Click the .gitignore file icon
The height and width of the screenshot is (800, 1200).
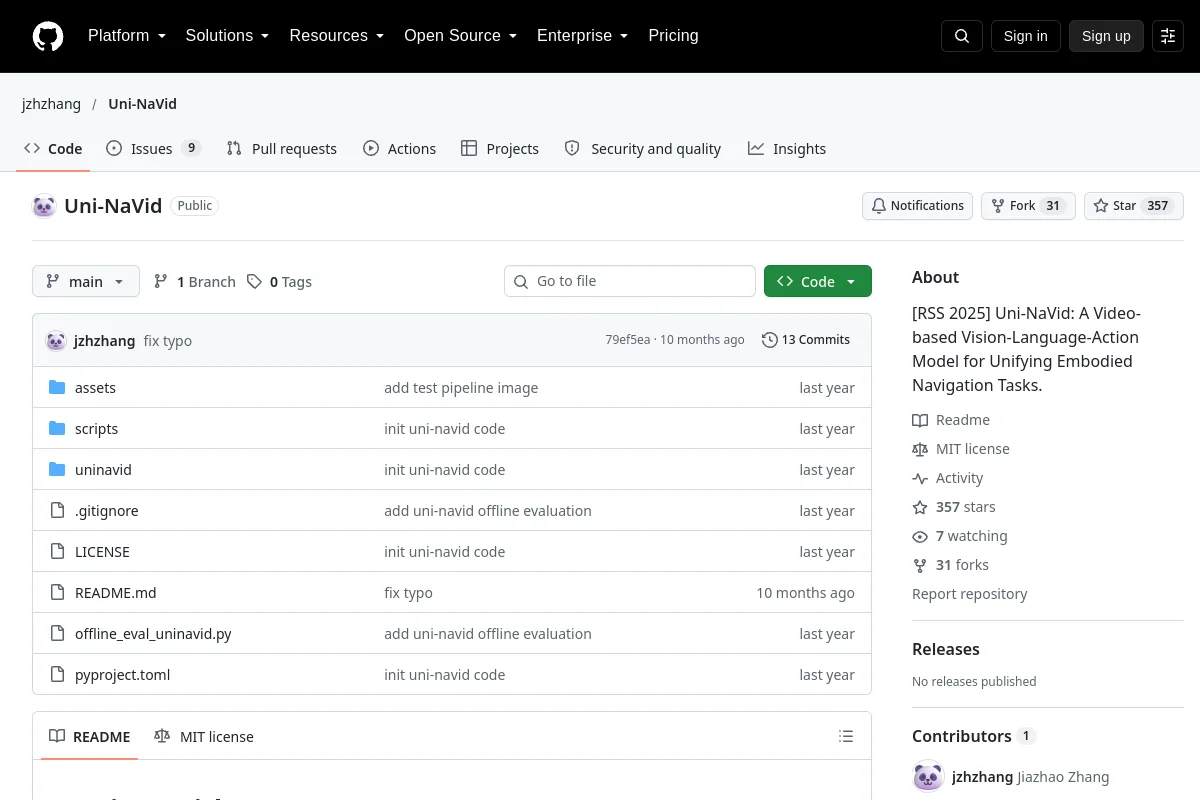coord(57,511)
